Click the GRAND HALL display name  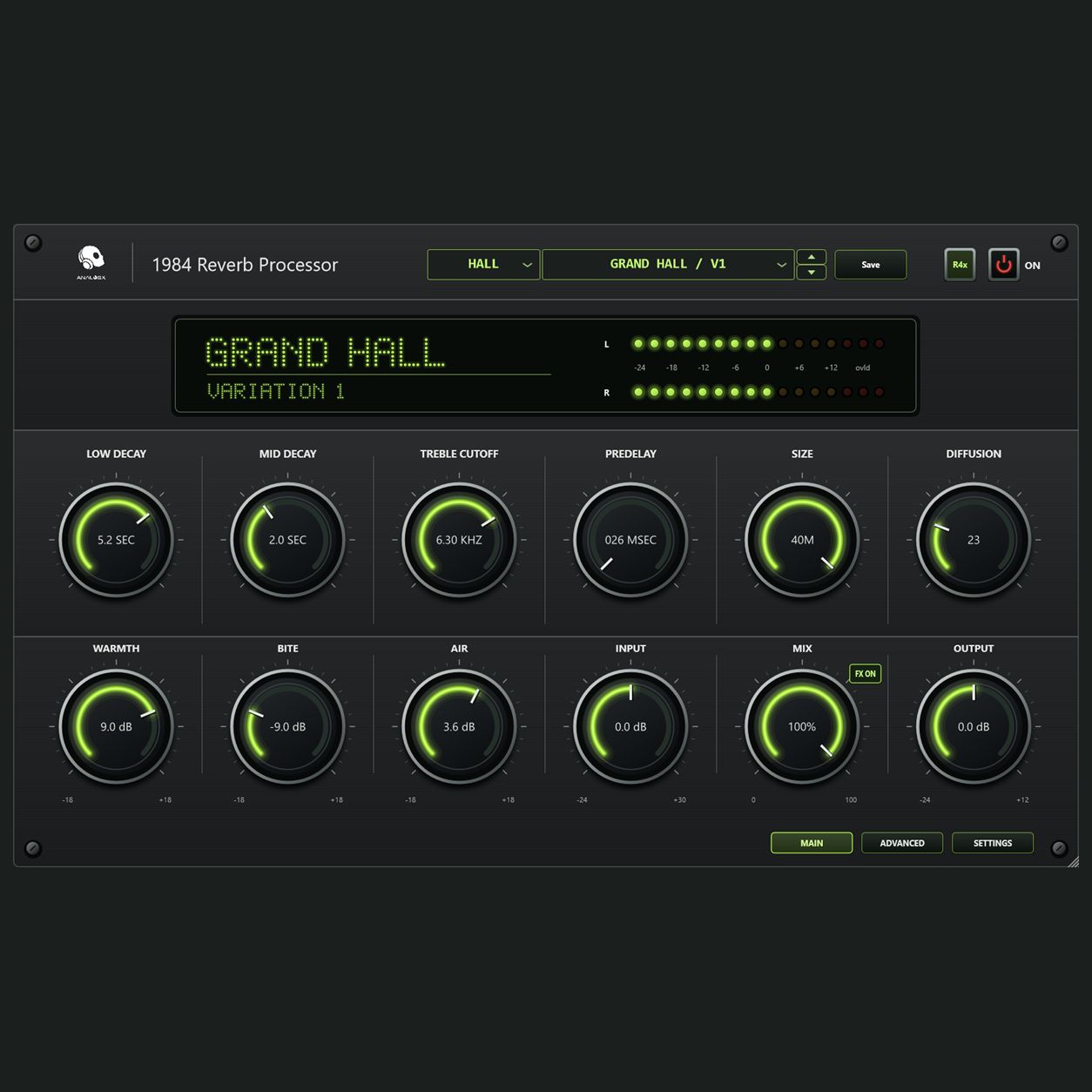point(325,353)
